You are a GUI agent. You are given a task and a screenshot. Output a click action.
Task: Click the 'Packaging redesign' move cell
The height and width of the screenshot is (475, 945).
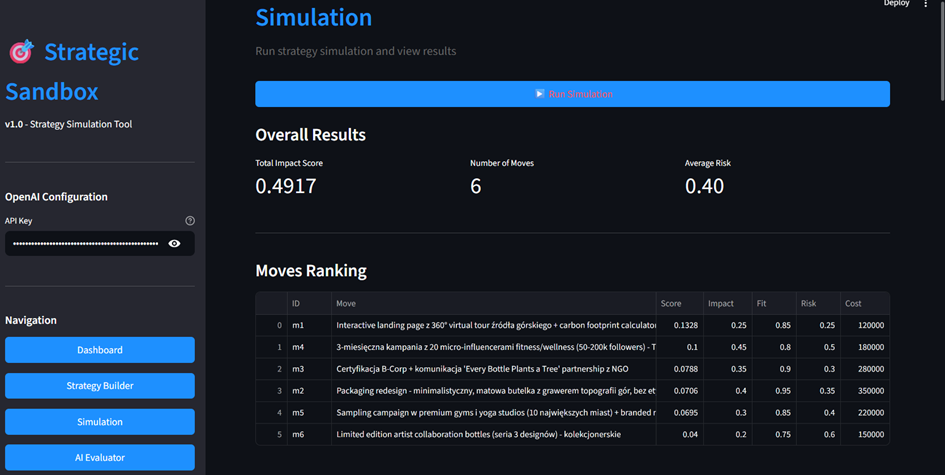(x=494, y=391)
